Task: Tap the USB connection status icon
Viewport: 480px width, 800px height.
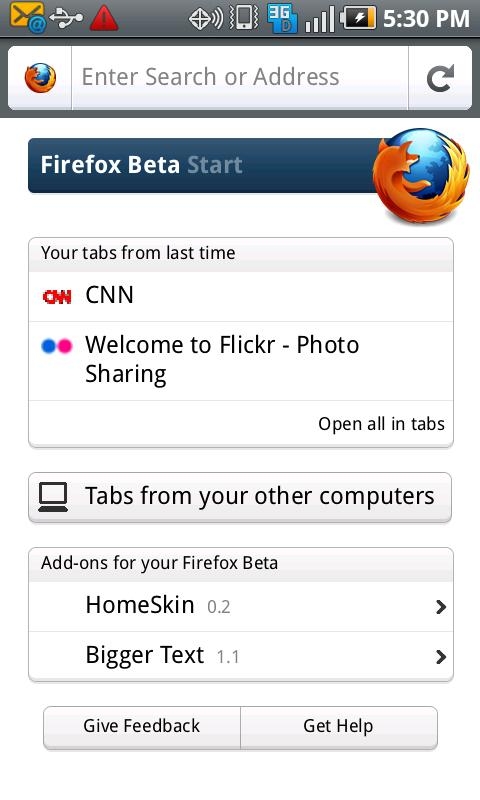Action: point(66,18)
